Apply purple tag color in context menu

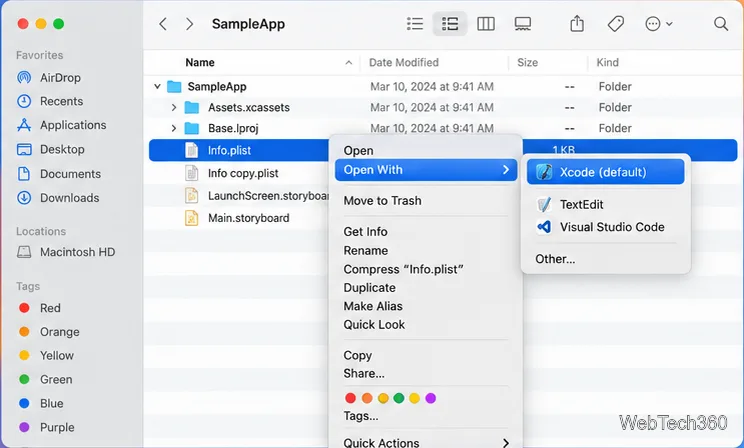430,398
